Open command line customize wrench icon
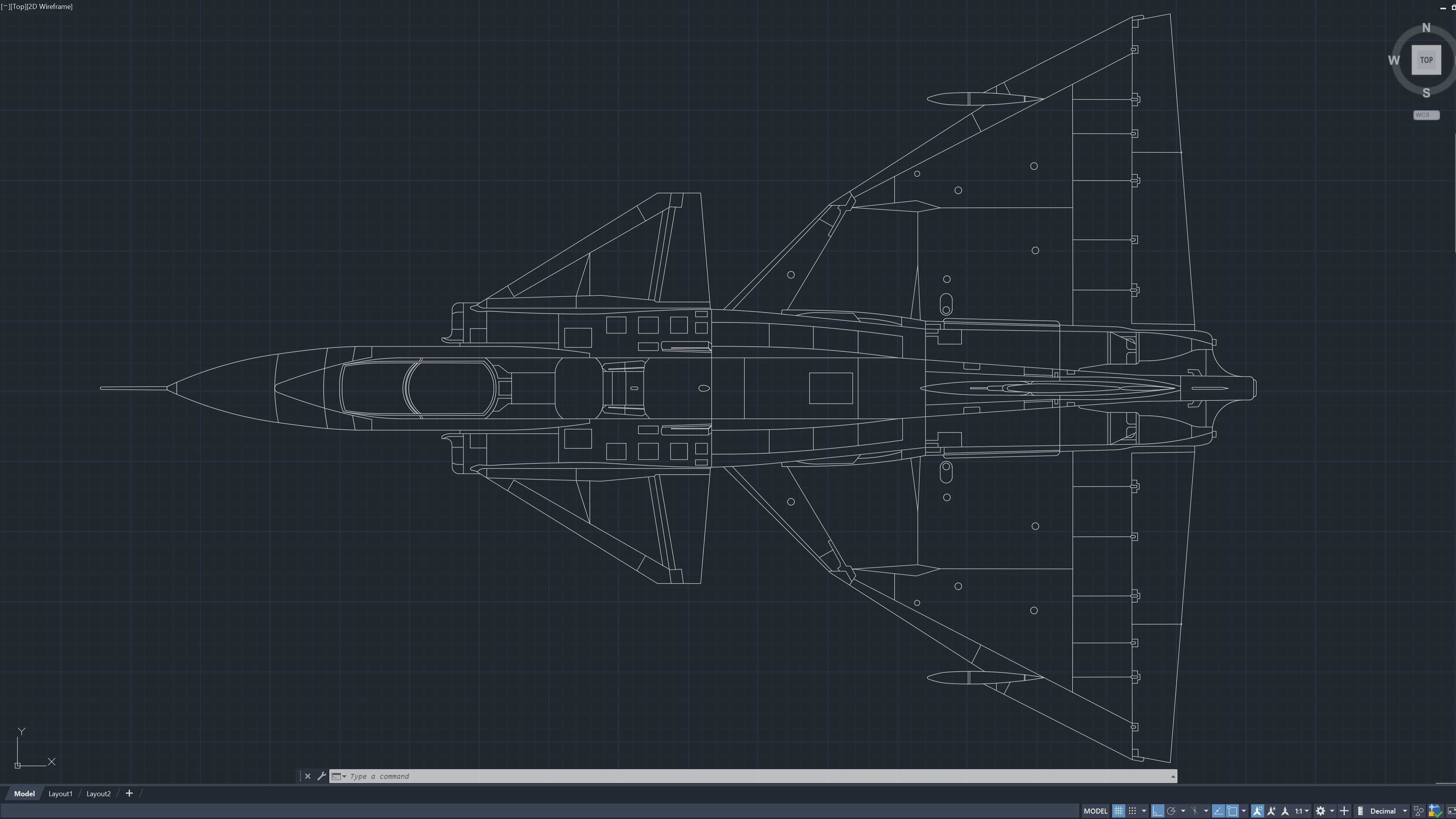Viewport: 1456px width, 819px height. 321,776
